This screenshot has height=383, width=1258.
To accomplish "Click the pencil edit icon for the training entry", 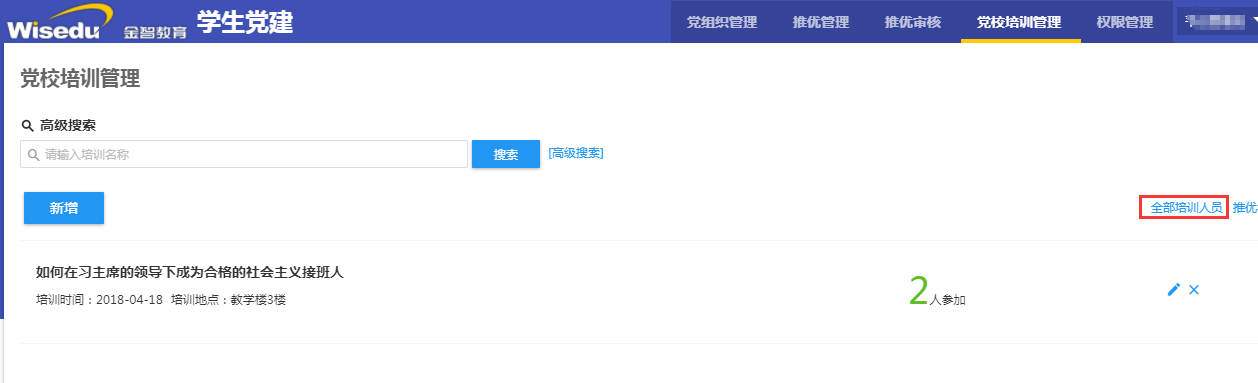I will 1174,289.
